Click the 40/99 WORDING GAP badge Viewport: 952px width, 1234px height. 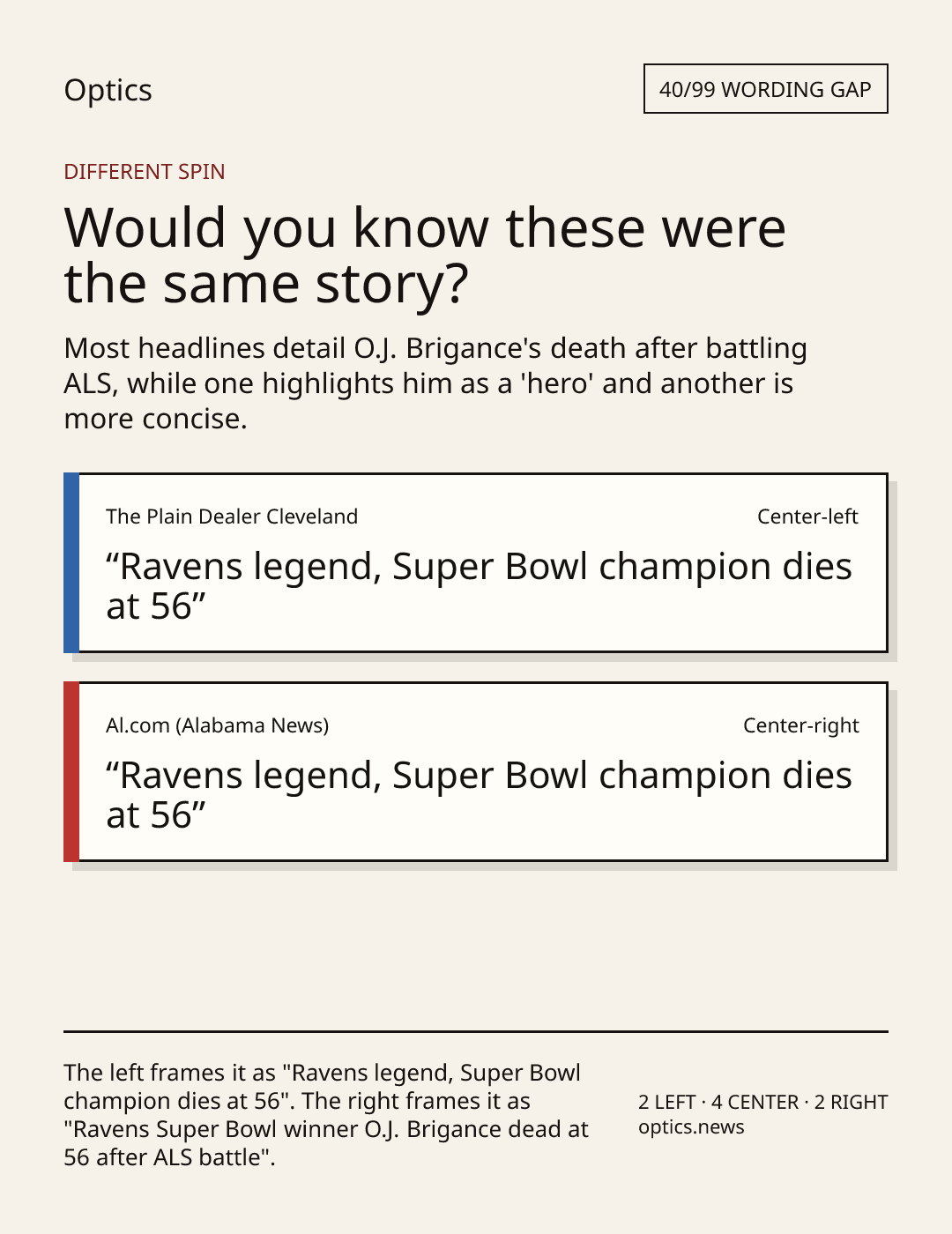coord(765,89)
